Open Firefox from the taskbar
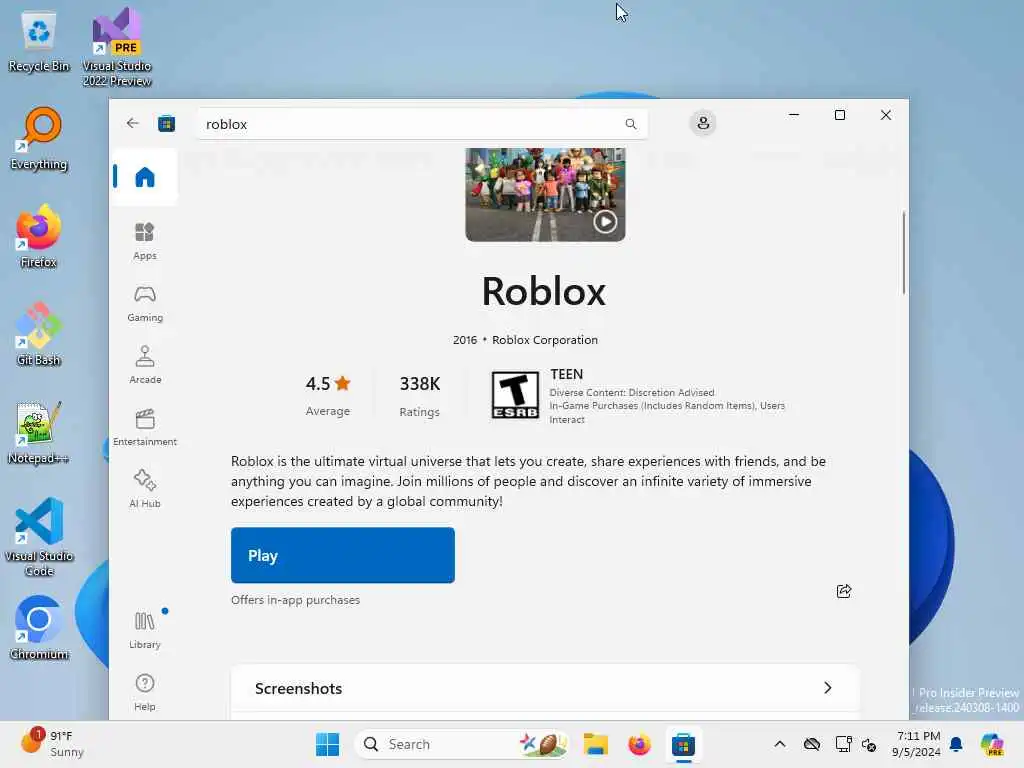Image resolution: width=1024 pixels, height=768 pixels. [x=639, y=744]
